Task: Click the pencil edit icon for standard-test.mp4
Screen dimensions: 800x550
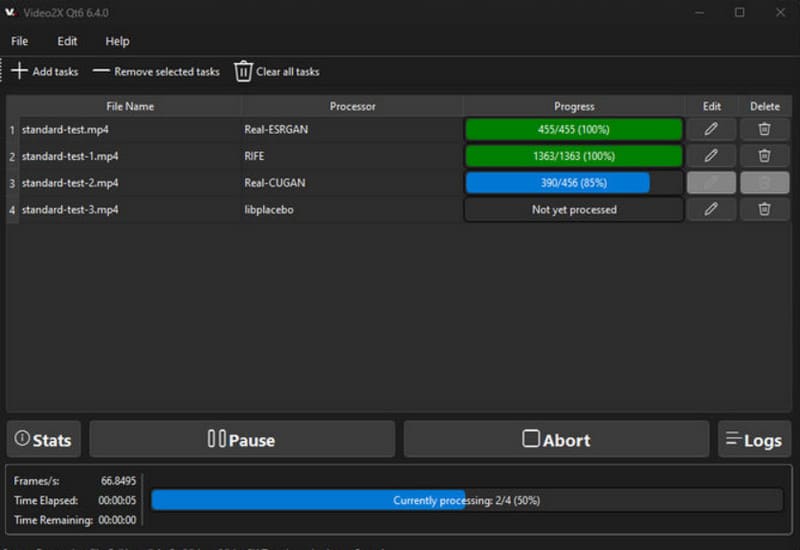Action: point(711,129)
